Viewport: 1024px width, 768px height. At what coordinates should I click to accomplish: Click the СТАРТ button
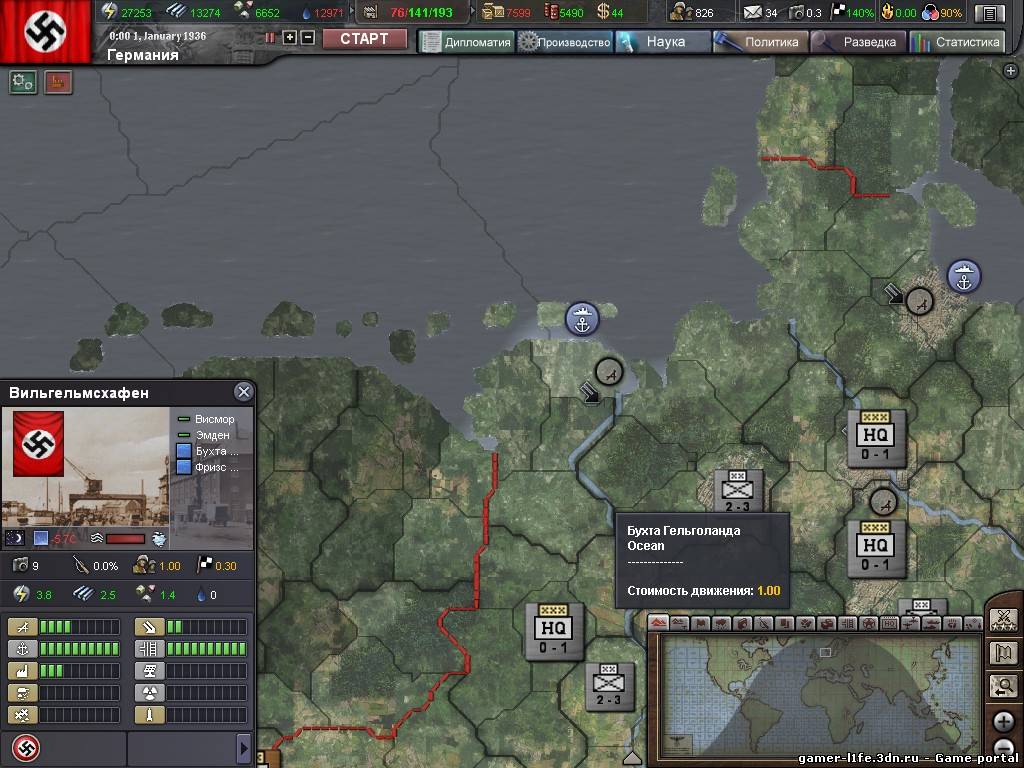tap(364, 40)
